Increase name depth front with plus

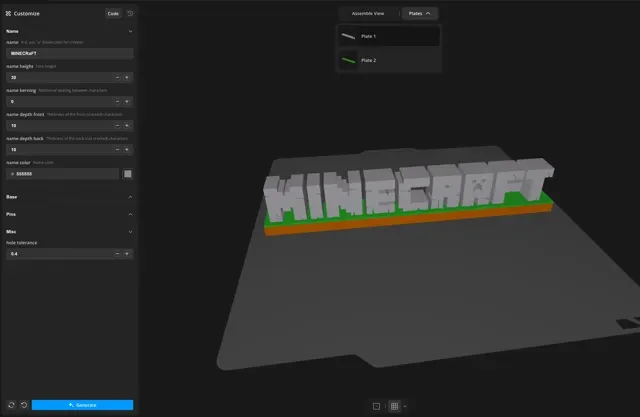[127, 126]
